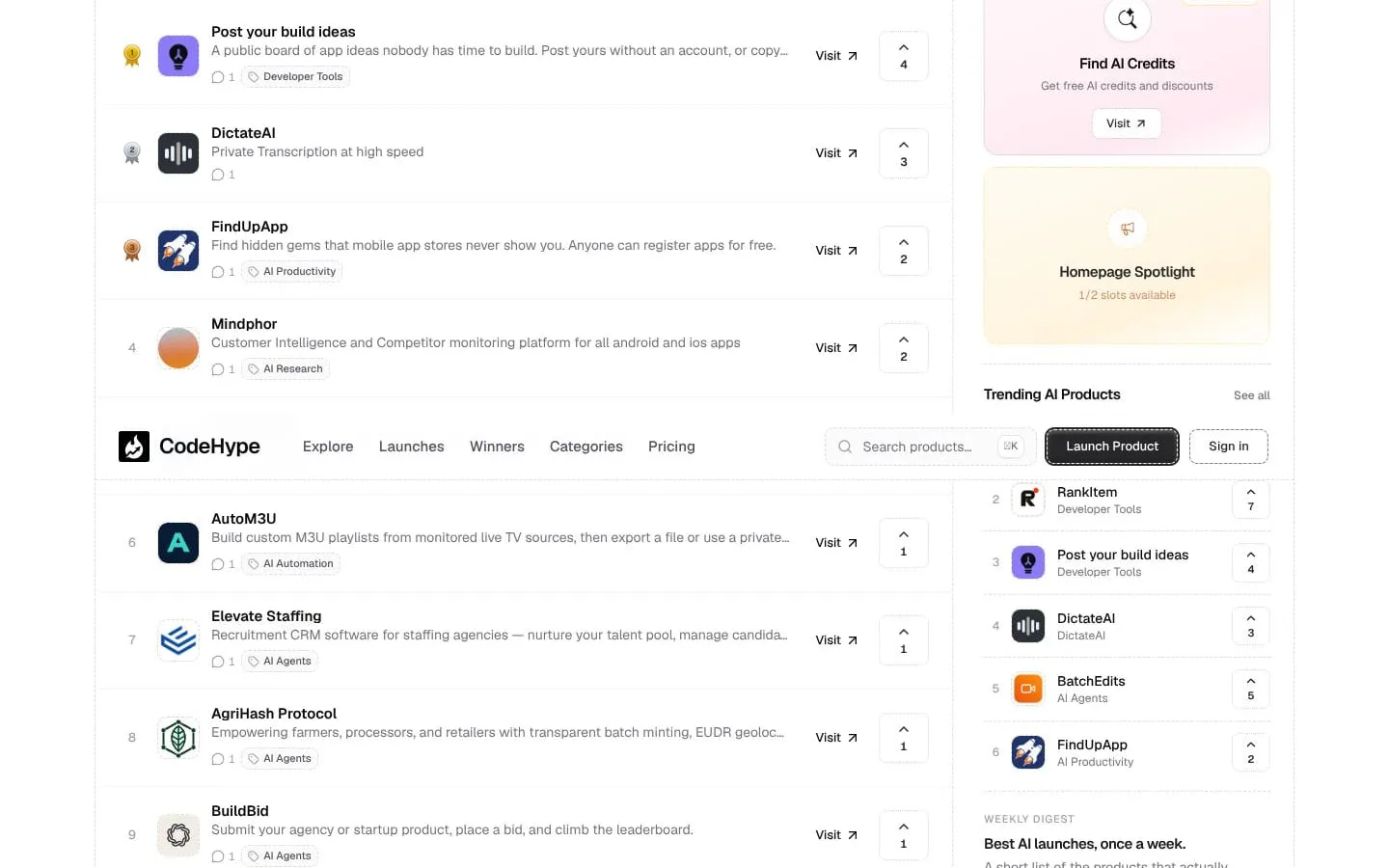Upvote Elevate Staffing
1389x868 pixels.
[x=904, y=640]
